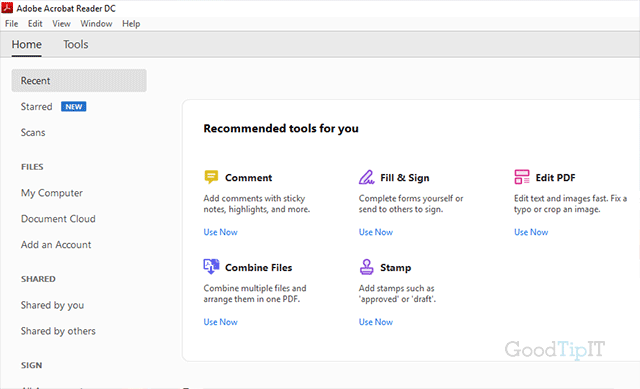Click 'Combine multiple files' description text
This screenshot has width=640, height=389.
pyautogui.click(x=255, y=293)
